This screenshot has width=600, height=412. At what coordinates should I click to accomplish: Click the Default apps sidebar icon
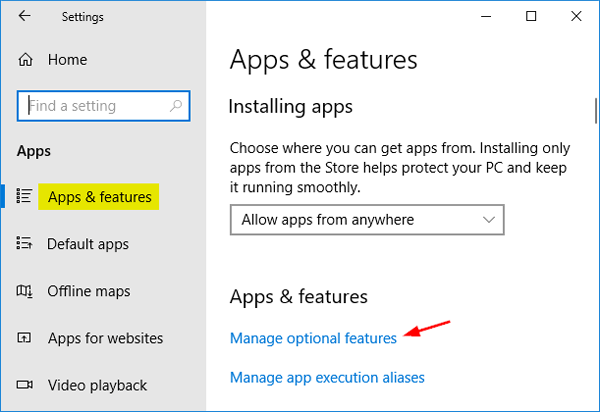pos(26,244)
